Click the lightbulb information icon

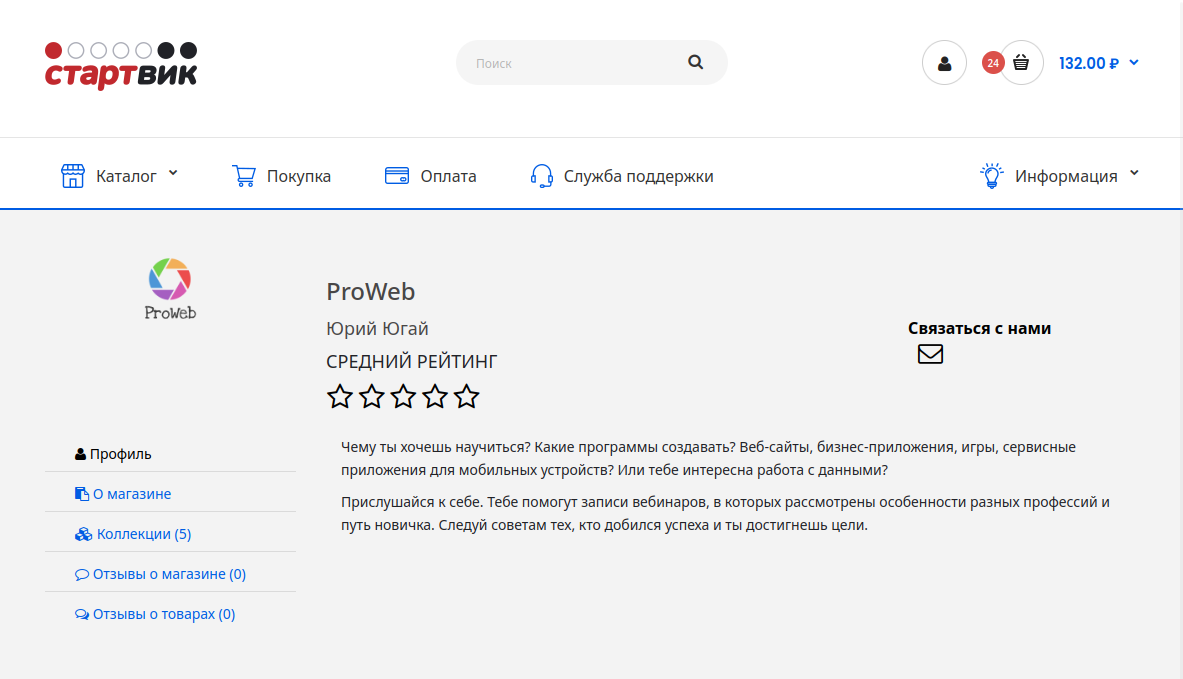(991, 176)
